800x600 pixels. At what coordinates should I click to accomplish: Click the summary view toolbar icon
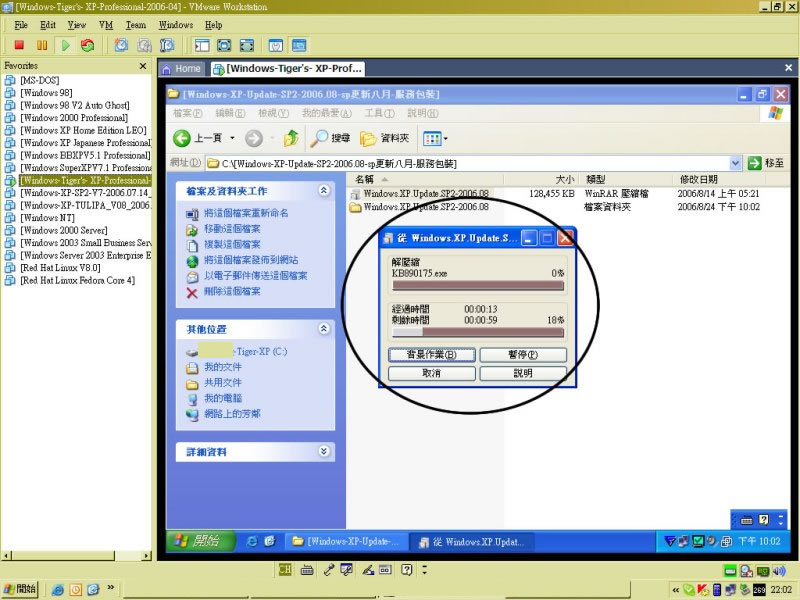(x=276, y=45)
